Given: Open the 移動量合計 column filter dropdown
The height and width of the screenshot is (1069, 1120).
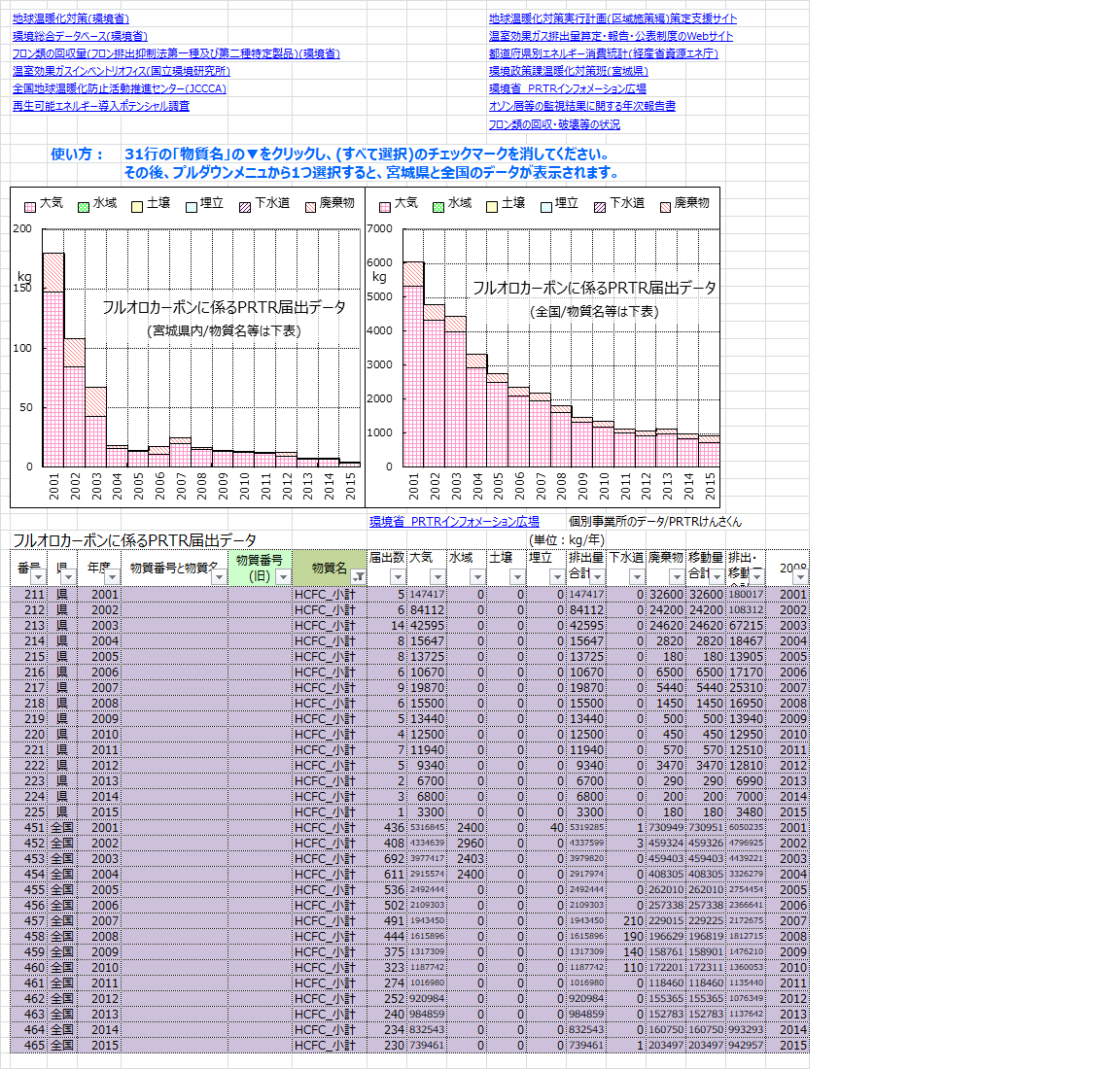Looking at the screenshot, I should point(717,576).
